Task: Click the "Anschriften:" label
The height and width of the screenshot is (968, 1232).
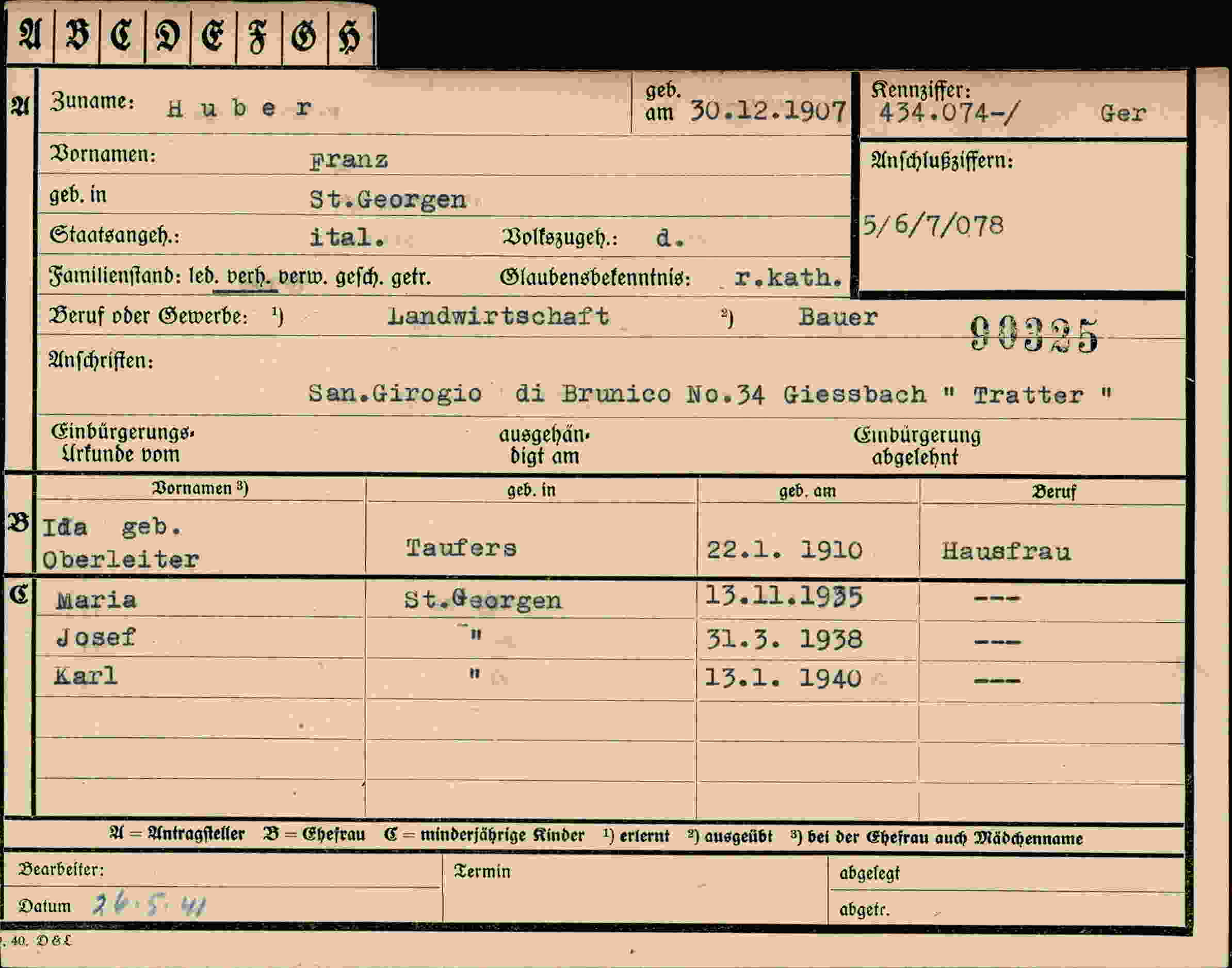Action: click(x=101, y=360)
